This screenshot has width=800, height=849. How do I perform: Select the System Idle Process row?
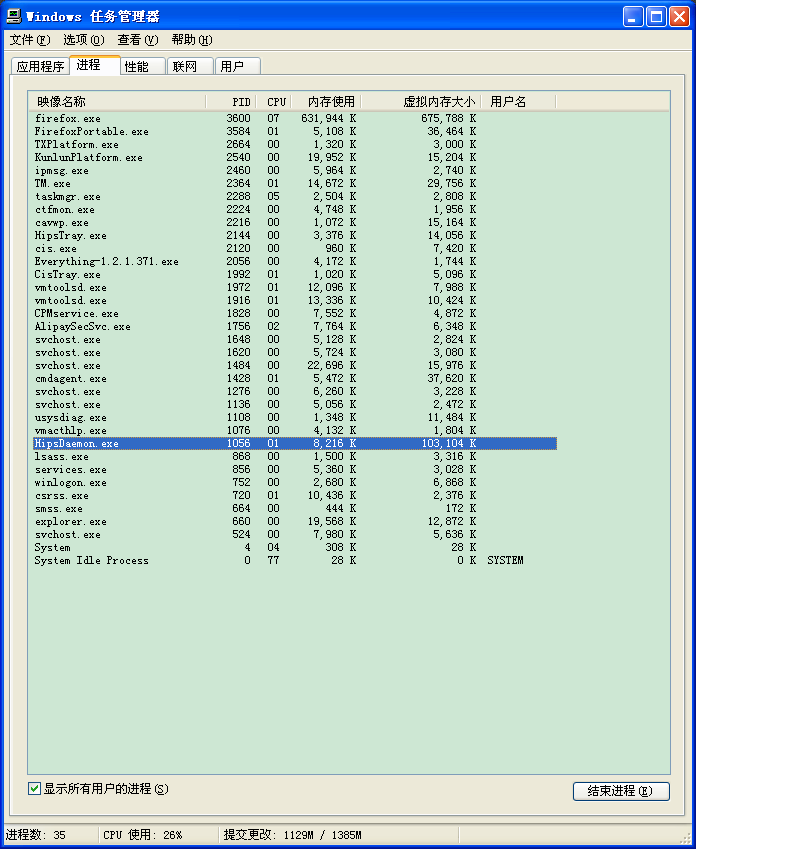pyautogui.click(x=91, y=561)
